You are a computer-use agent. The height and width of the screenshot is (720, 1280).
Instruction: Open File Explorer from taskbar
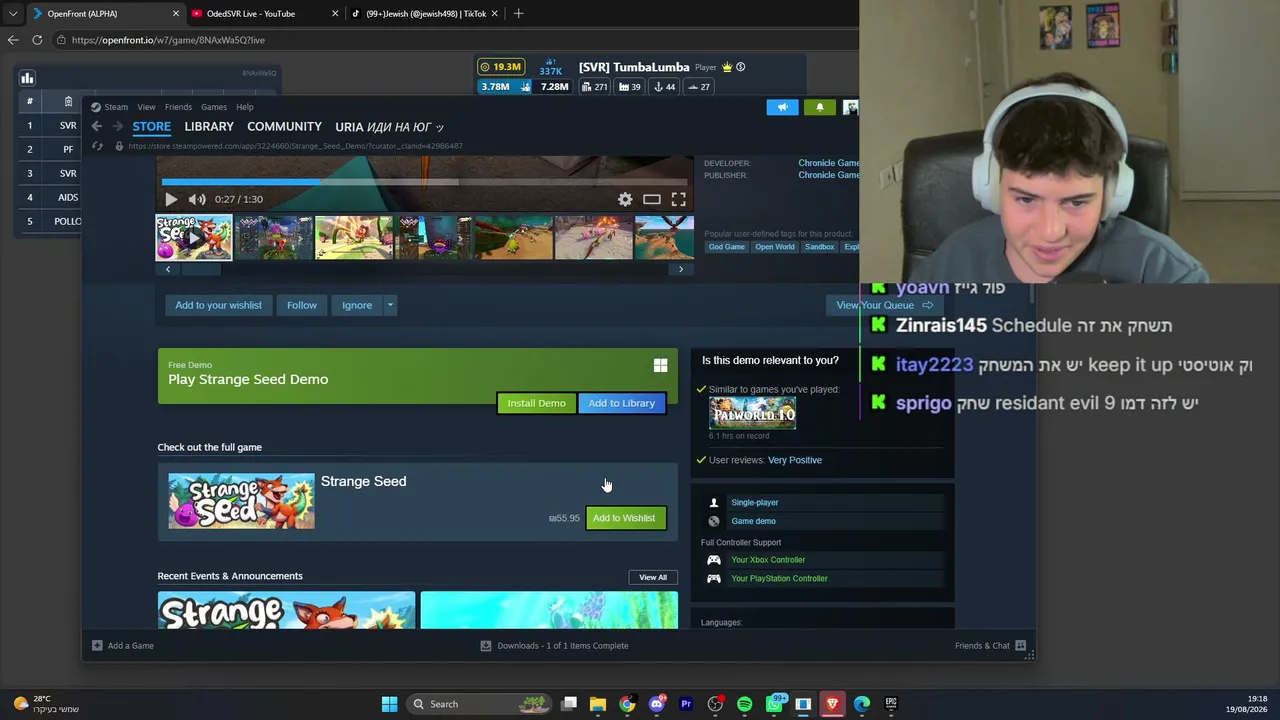[598, 704]
